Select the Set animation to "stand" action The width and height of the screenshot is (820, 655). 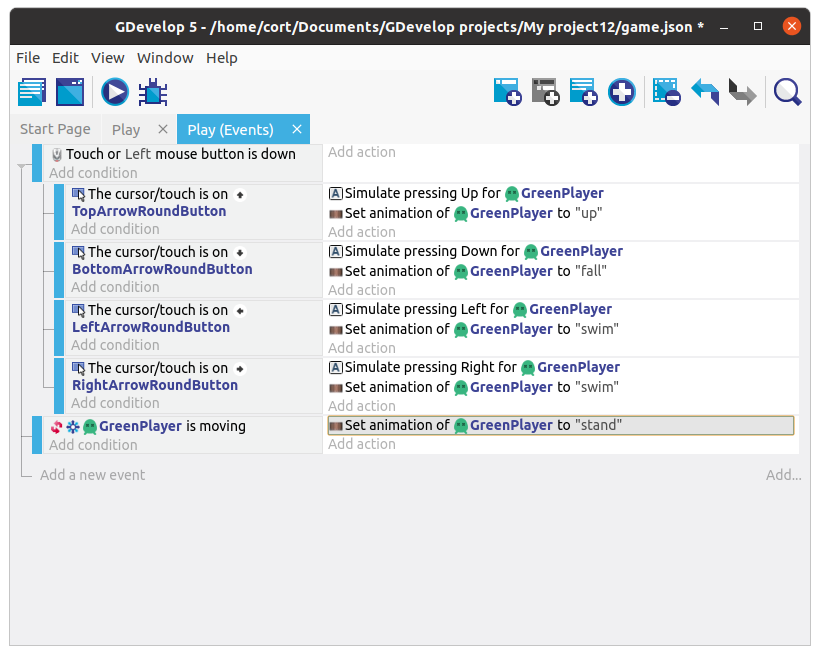click(x=561, y=425)
